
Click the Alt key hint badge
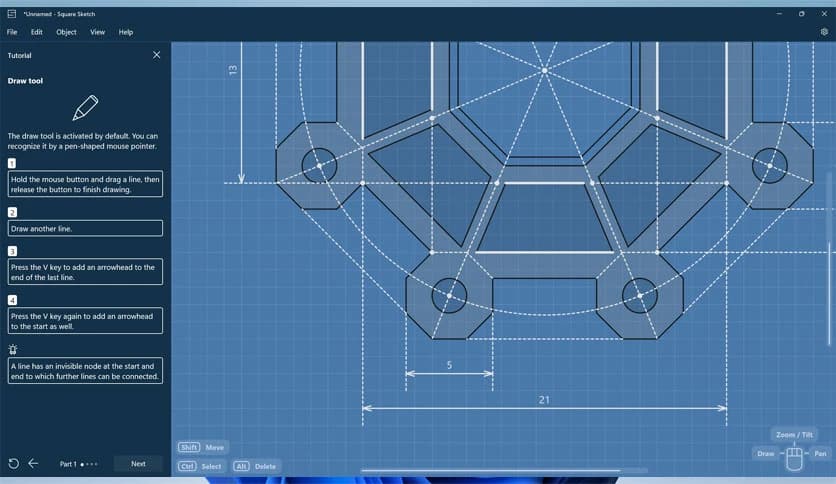241,466
